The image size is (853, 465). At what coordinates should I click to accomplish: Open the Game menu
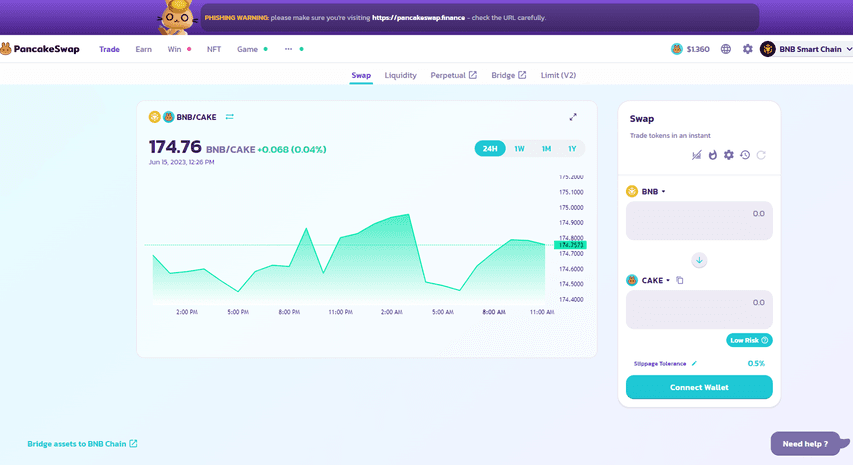(x=248, y=49)
